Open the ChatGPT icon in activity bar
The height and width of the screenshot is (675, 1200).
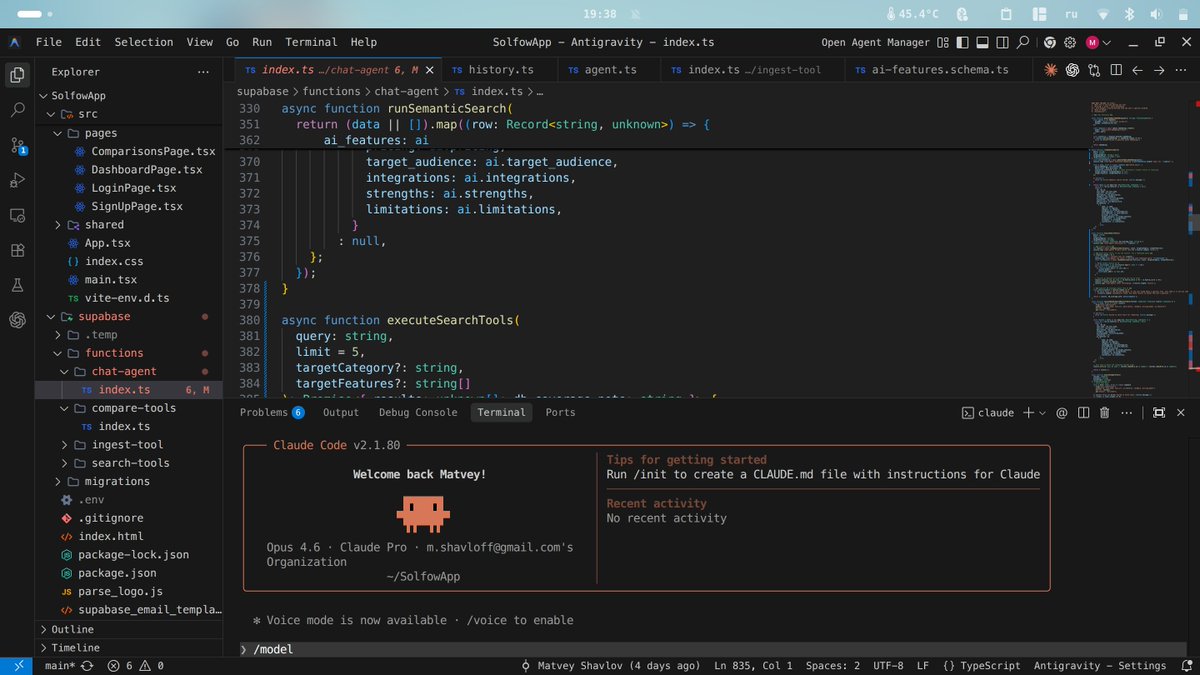17,320
